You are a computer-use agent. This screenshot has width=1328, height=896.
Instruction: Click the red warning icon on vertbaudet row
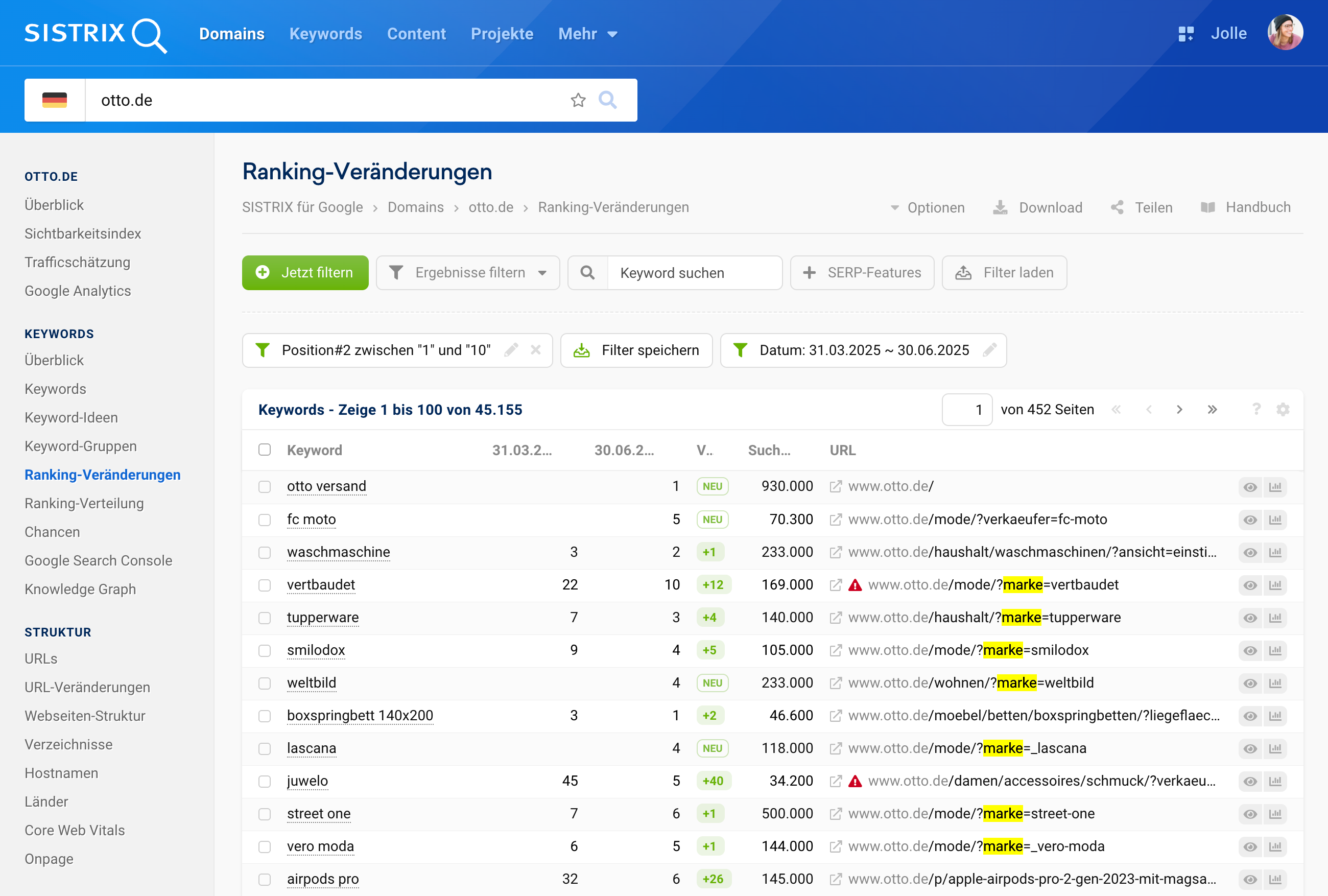[x=855, y=585]
